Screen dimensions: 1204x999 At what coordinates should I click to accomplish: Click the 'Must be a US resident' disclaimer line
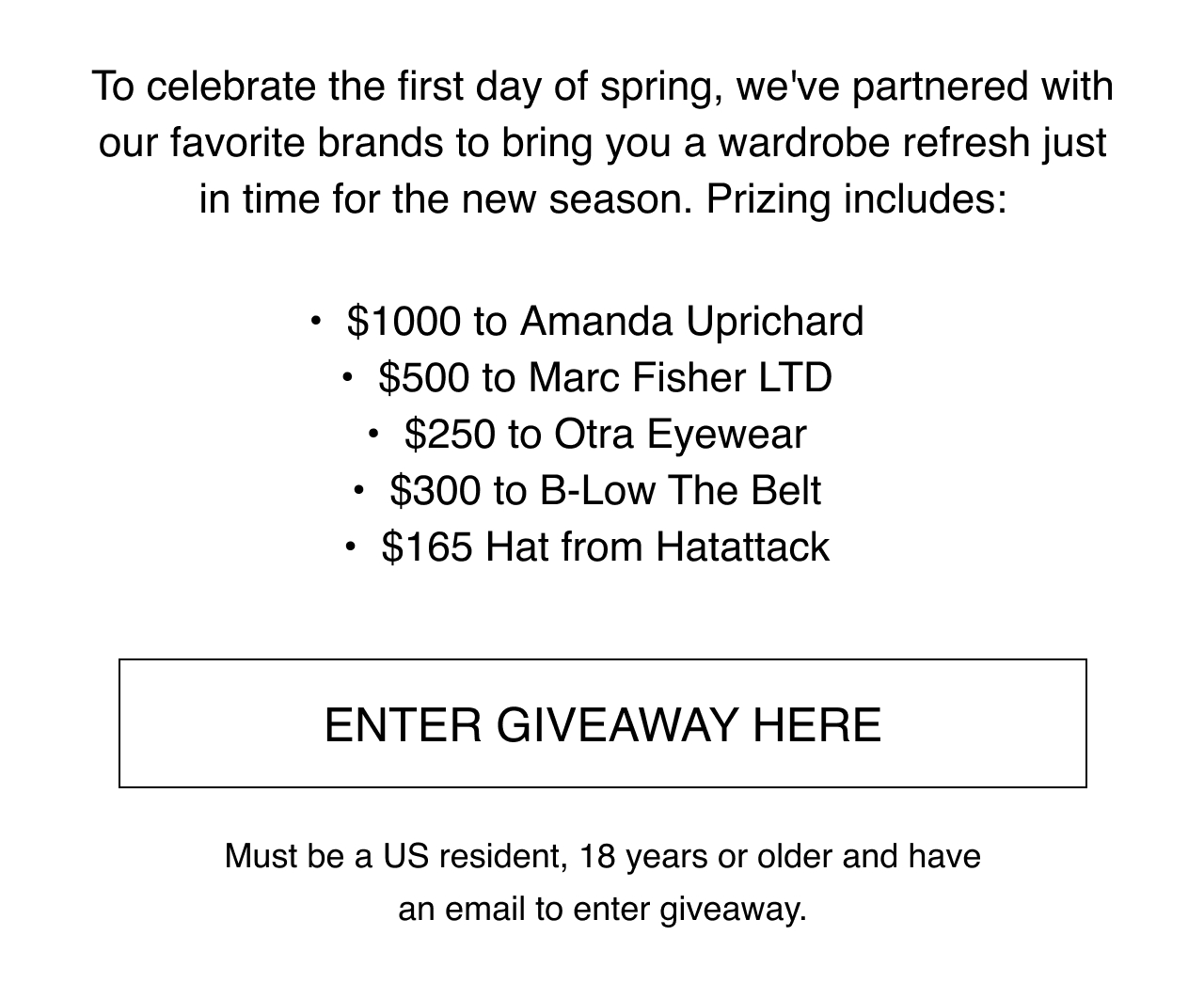(602, 856)
